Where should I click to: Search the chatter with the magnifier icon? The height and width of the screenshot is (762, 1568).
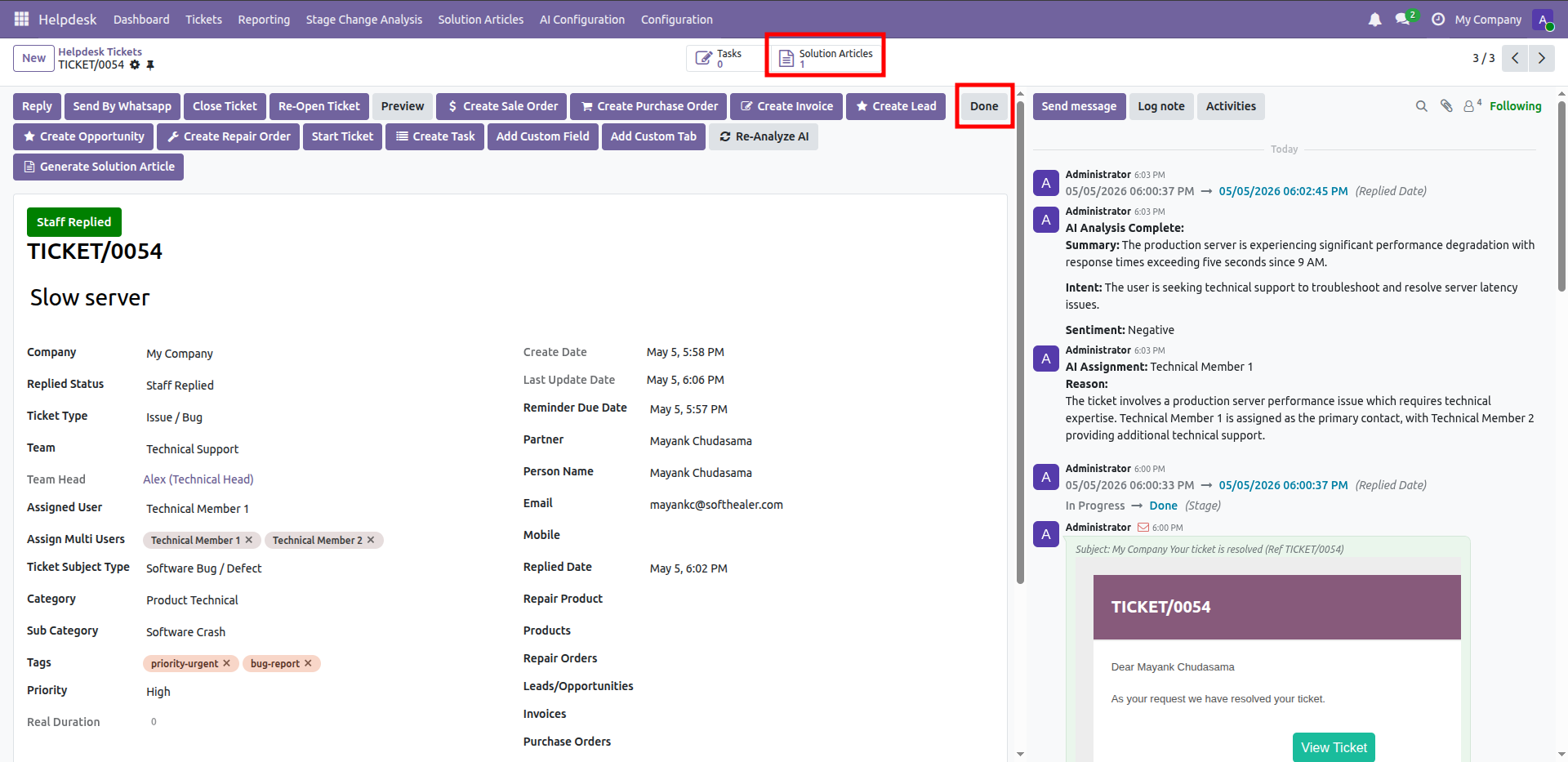point(1421,106)
